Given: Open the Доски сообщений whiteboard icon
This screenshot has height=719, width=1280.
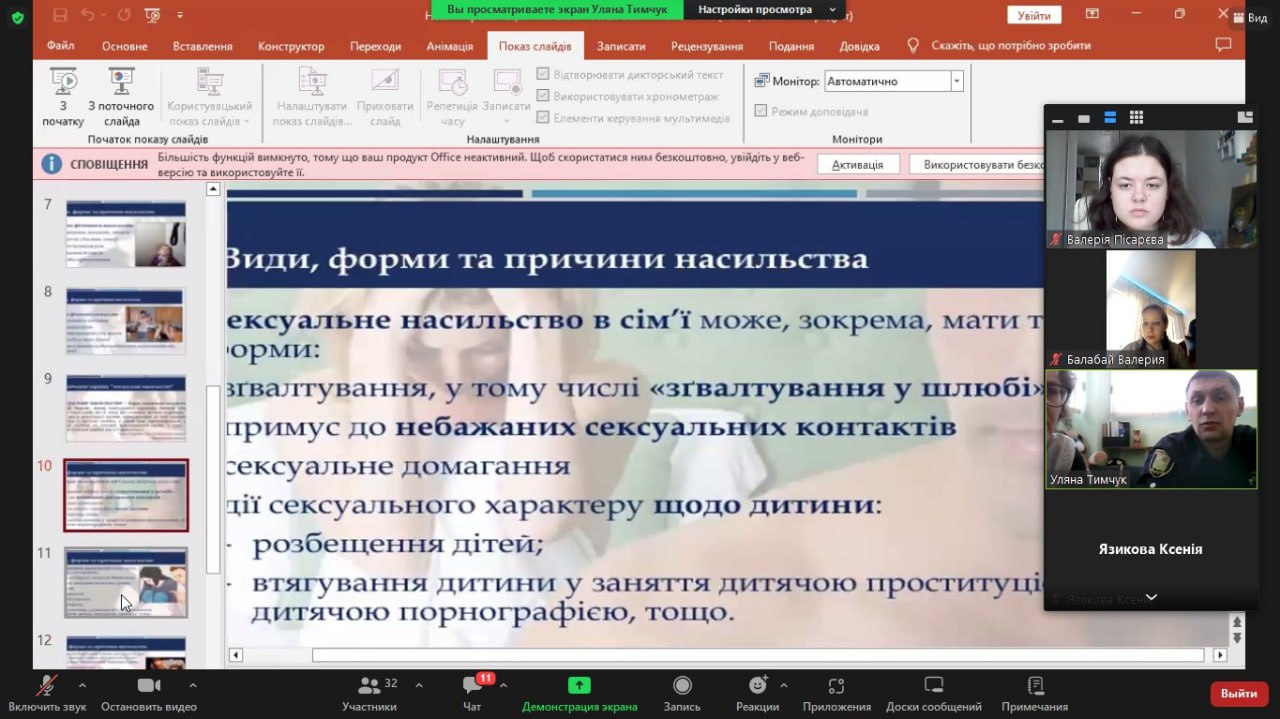Looking at the screenshot, I should tap(933, 686).
